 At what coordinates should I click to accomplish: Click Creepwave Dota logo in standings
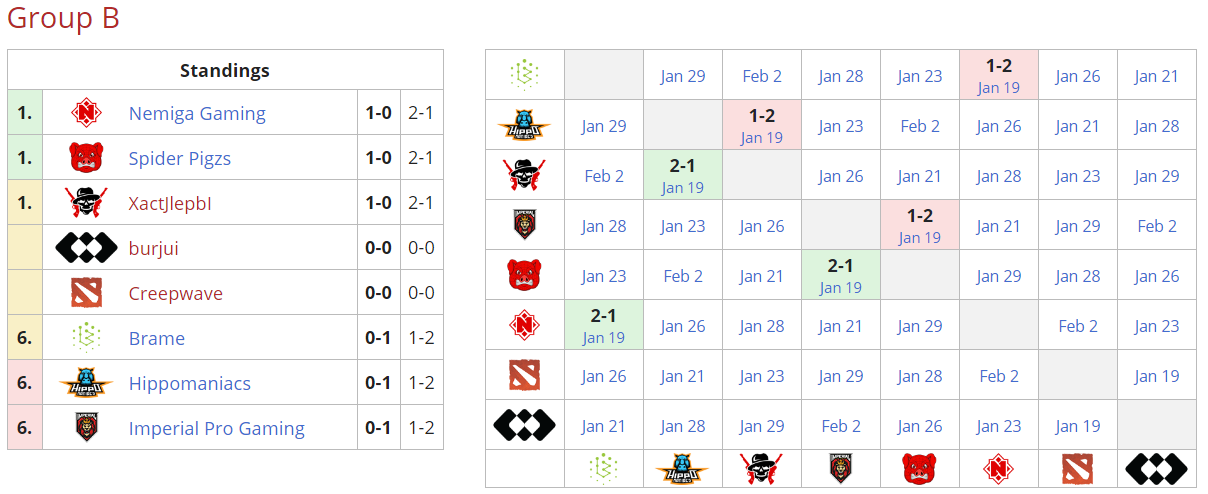click(x=87, y=293)
